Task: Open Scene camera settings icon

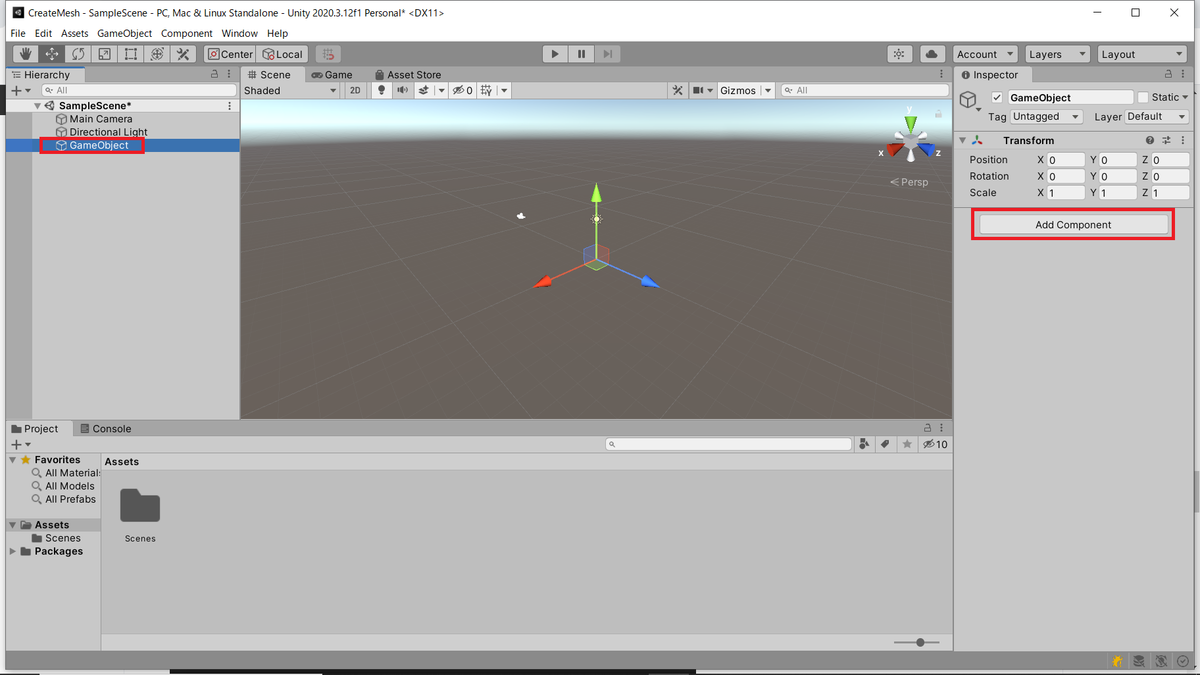Action: tap(701, 90)
